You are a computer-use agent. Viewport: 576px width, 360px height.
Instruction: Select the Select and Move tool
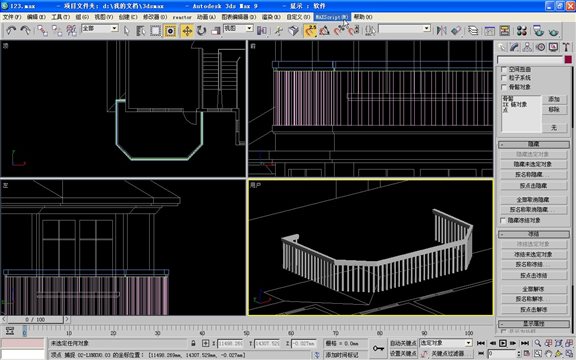187,31
